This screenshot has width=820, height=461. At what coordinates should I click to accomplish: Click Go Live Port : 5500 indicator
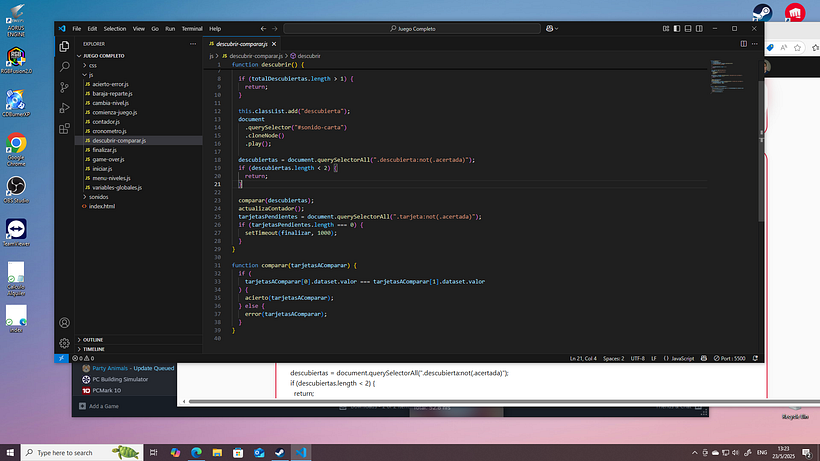(x=730, y=359)
